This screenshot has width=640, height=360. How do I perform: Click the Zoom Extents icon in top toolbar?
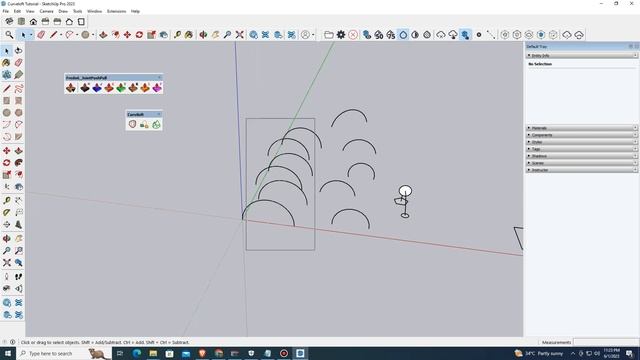(x=240, y=35)
